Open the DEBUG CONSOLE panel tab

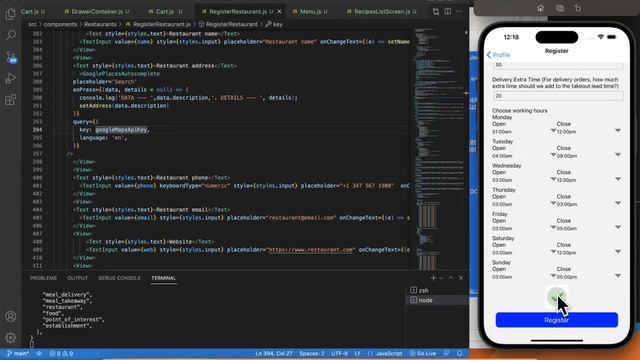[x=119, y=278]
